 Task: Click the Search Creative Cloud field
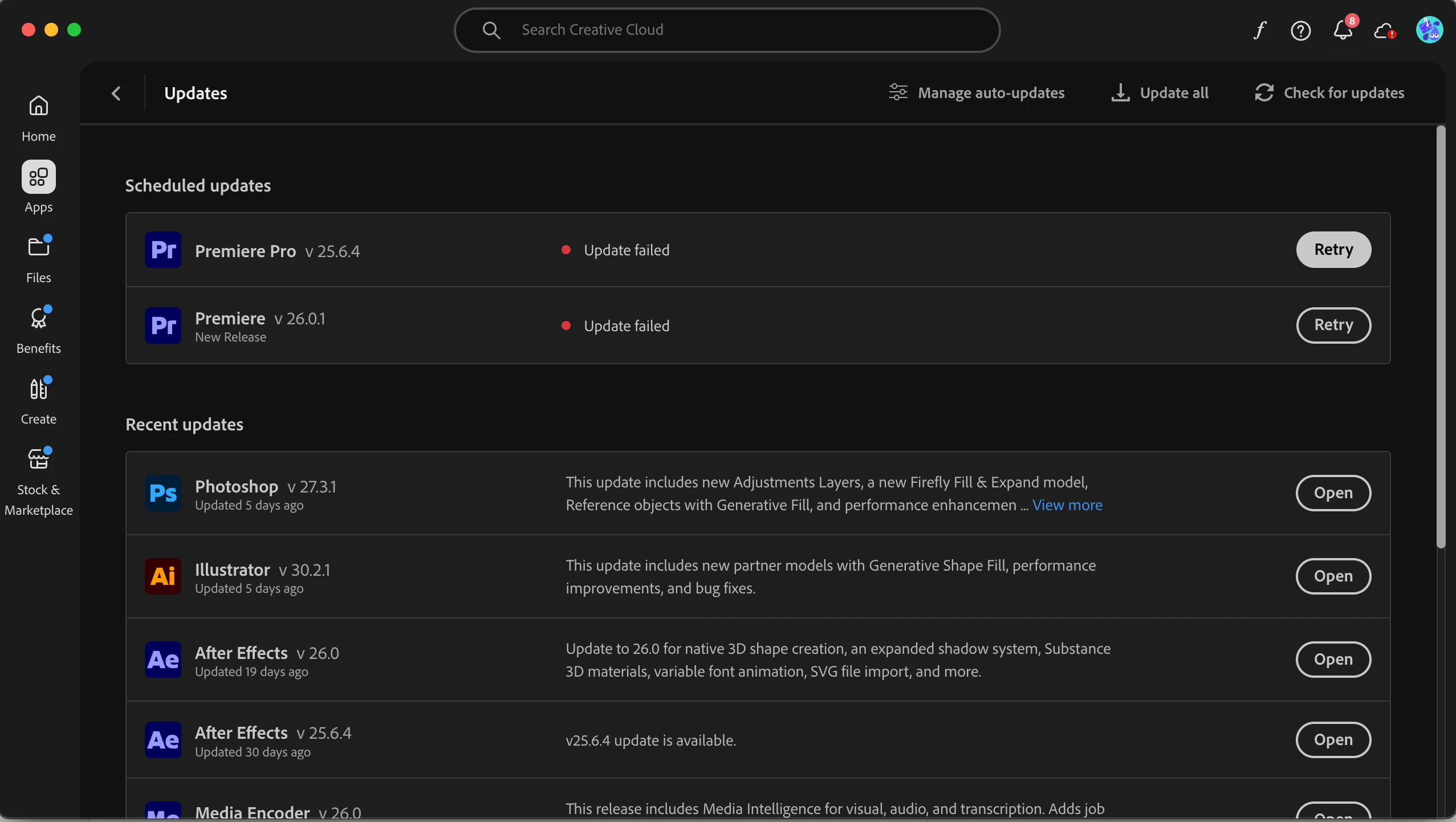pyautogui.click(x=726, y=30)
